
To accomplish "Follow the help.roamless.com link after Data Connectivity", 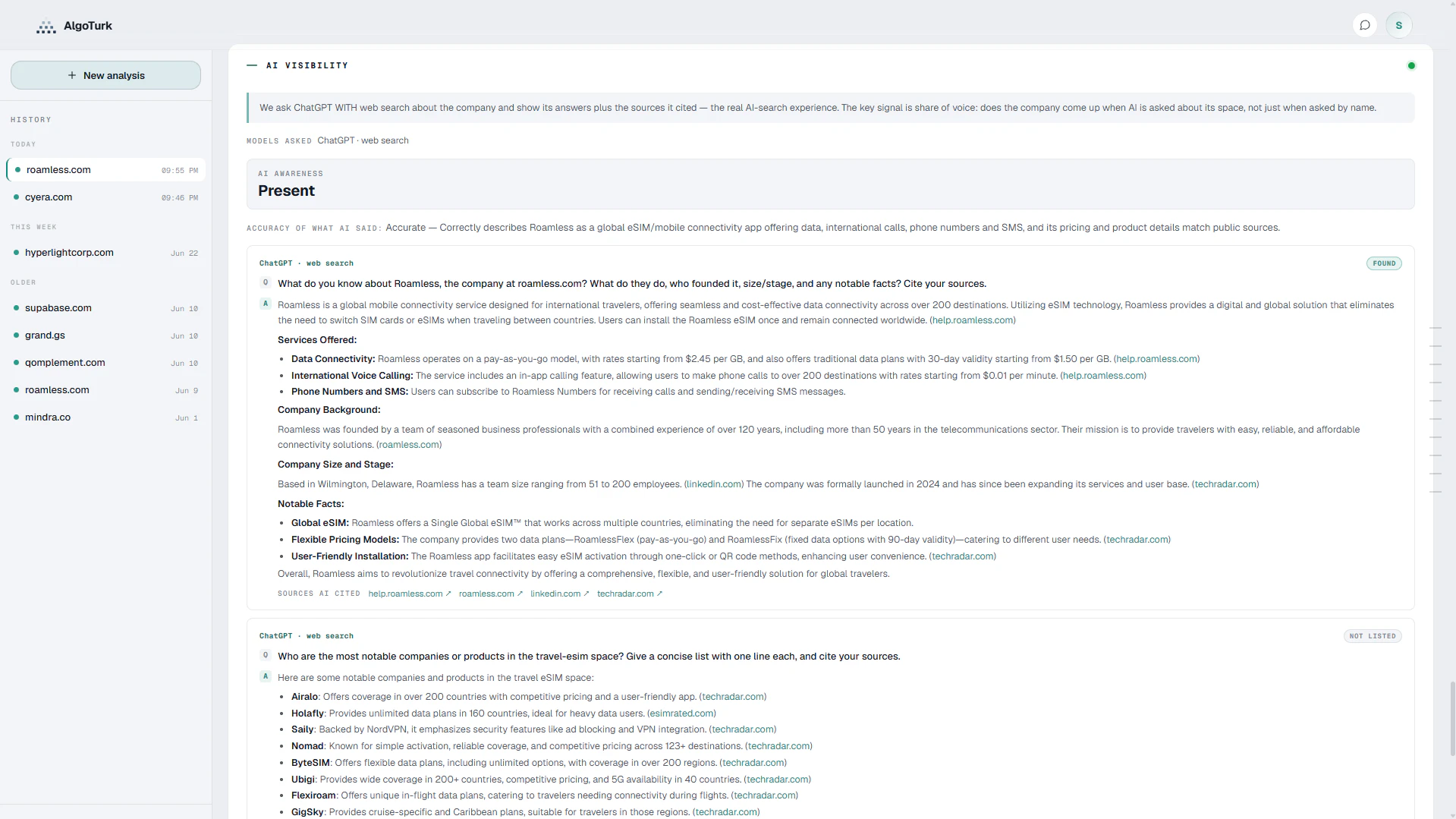I will click(x=1157, y=359).
